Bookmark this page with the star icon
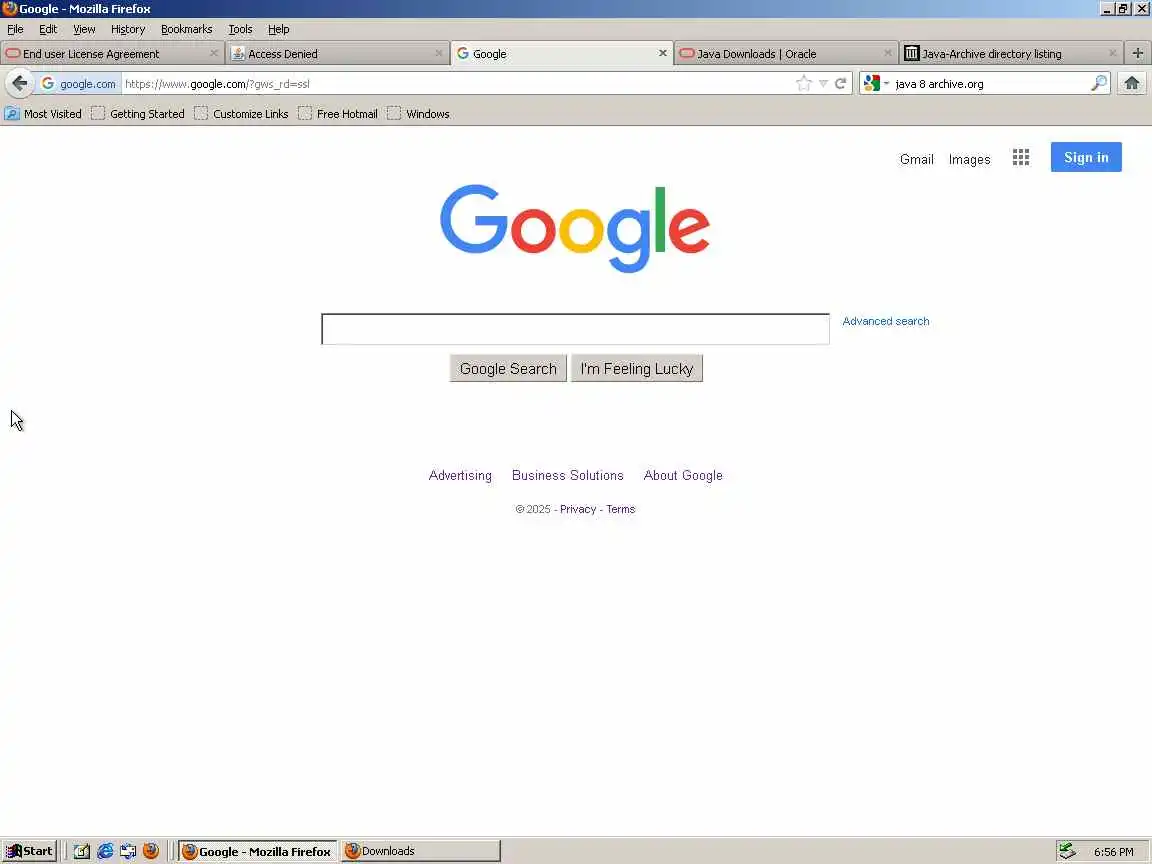The width and height of the screenshot is (1152, 864). 804,84
